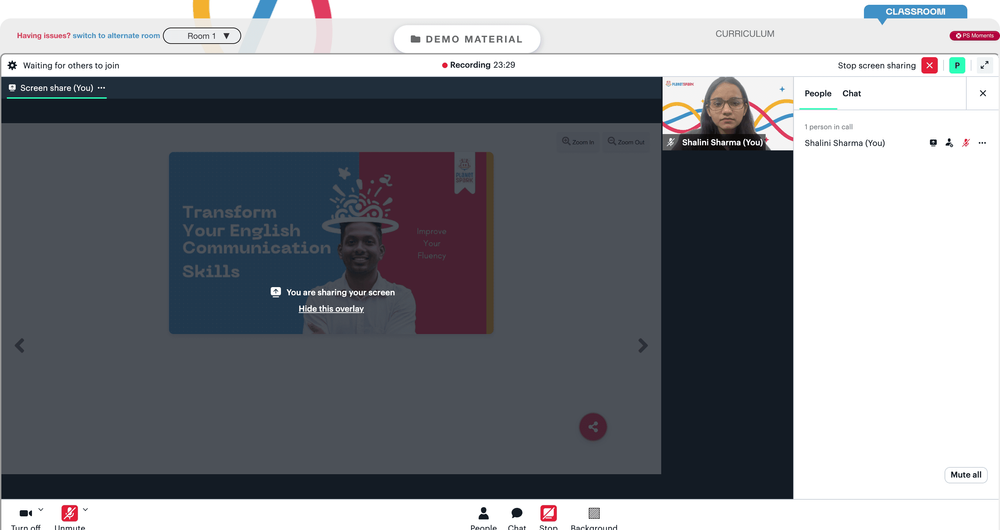Click the red share floating button
The width and height of the screenshot is (1000, 530).
(593, 427)
